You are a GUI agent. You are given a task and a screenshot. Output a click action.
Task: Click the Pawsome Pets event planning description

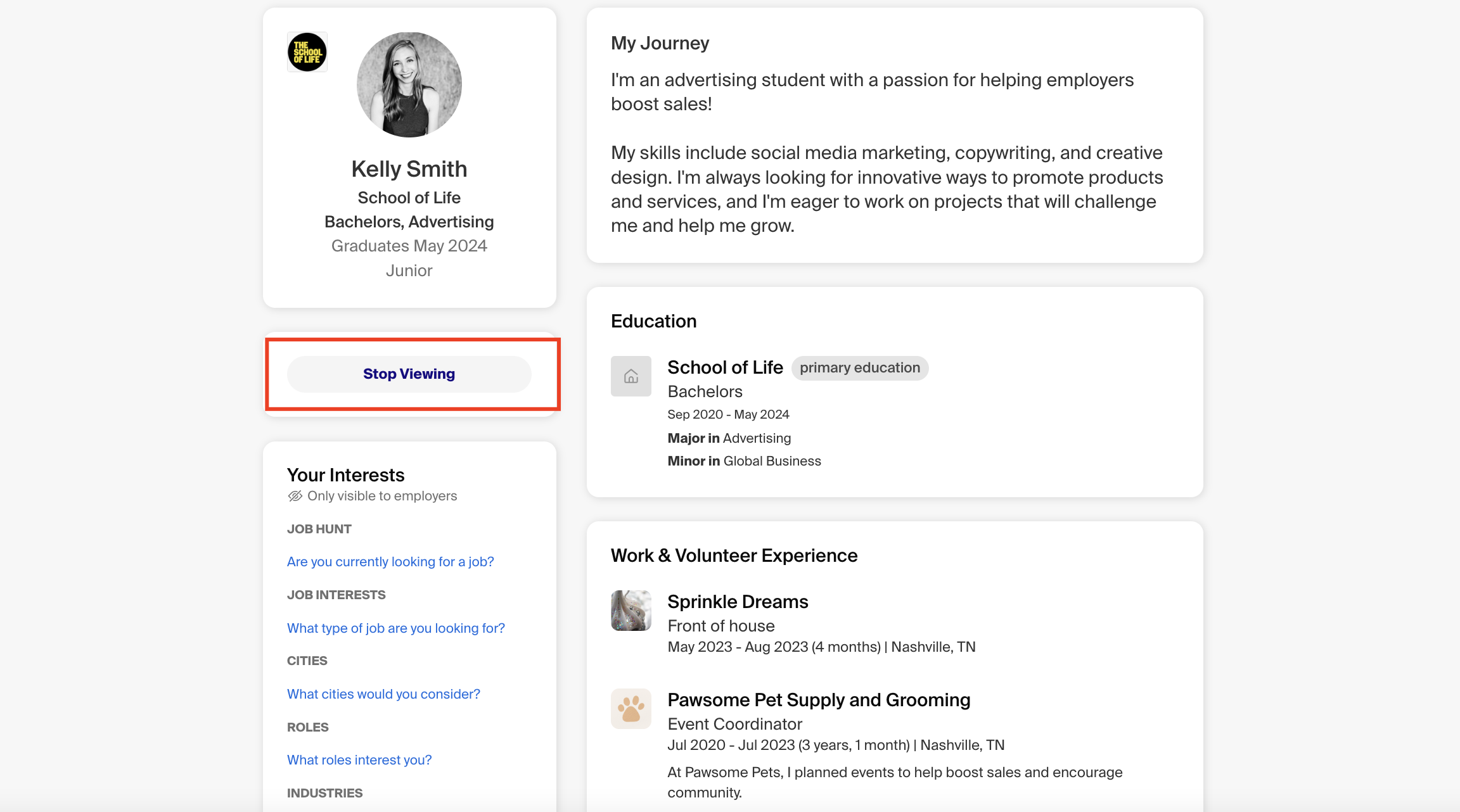(x=895, y=782)
